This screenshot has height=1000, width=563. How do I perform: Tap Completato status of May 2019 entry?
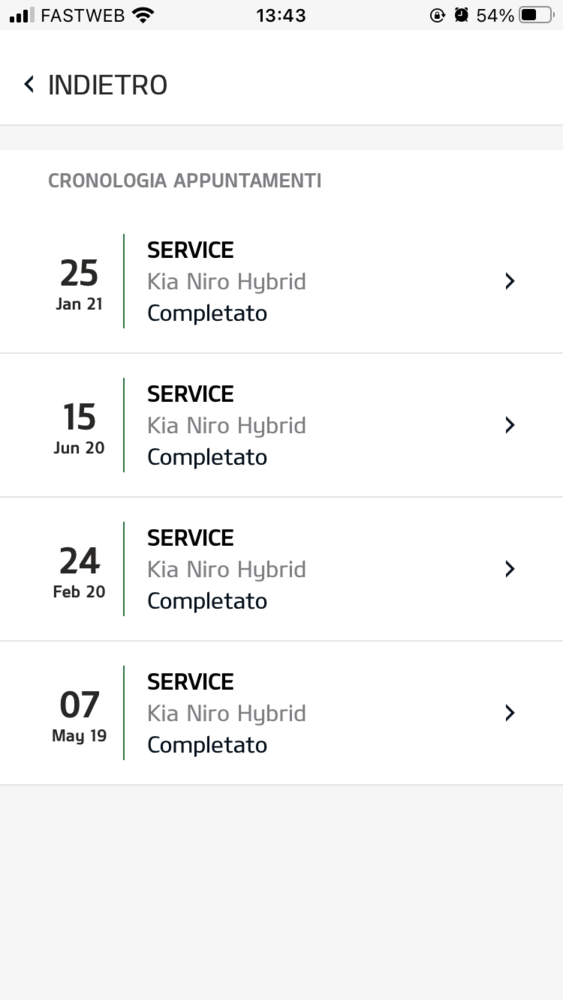pyautogui.click(x=207, y=745)
